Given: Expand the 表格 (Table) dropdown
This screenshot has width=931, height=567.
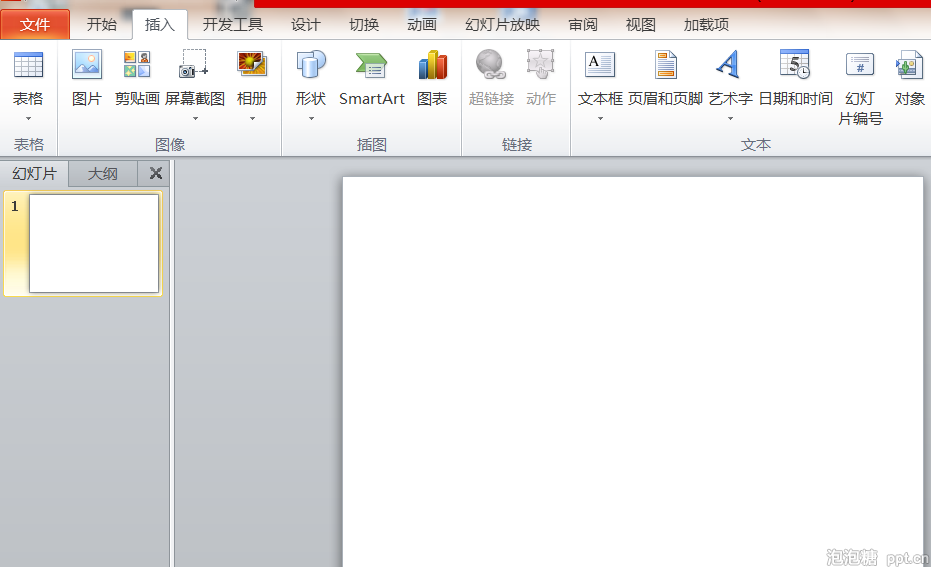Looking at the screenshot, I should [x=28, y=118].
